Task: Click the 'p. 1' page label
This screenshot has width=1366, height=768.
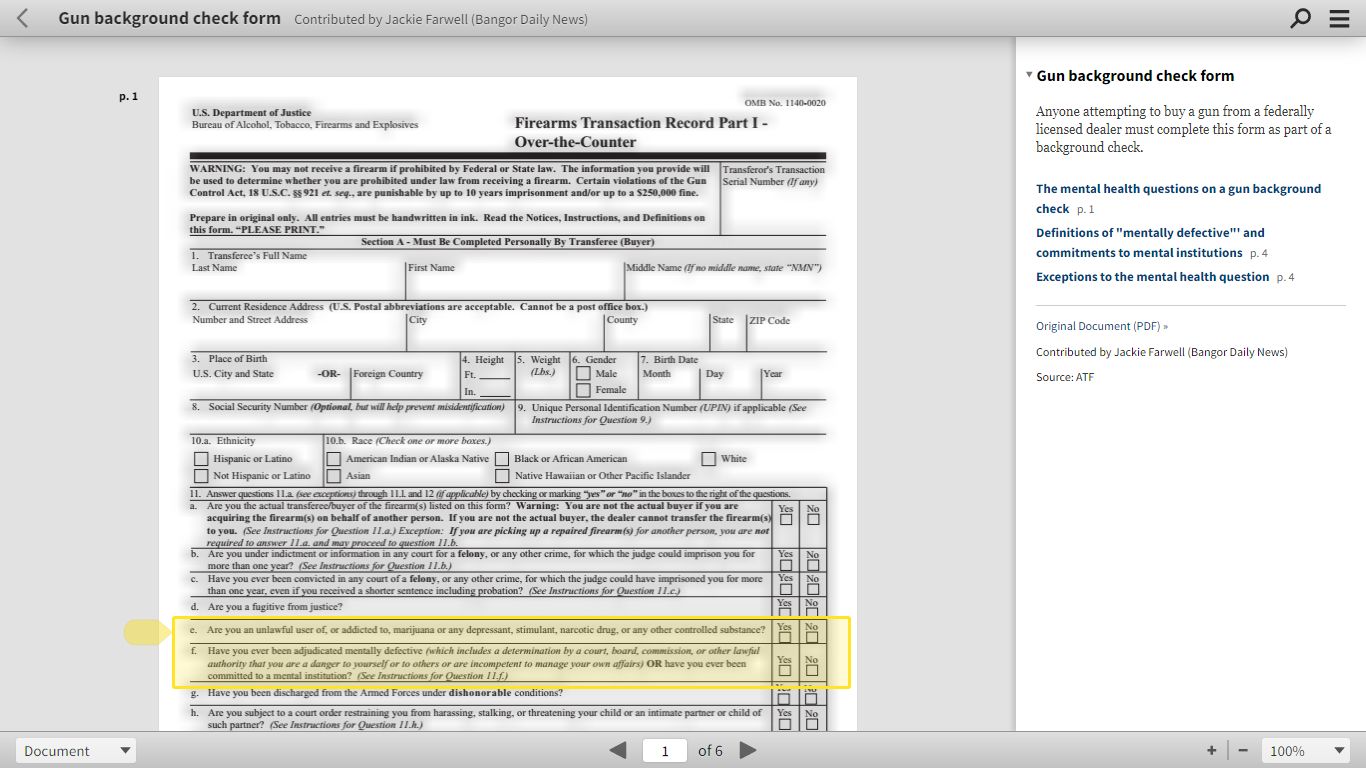Action: [x=128, y=96]
